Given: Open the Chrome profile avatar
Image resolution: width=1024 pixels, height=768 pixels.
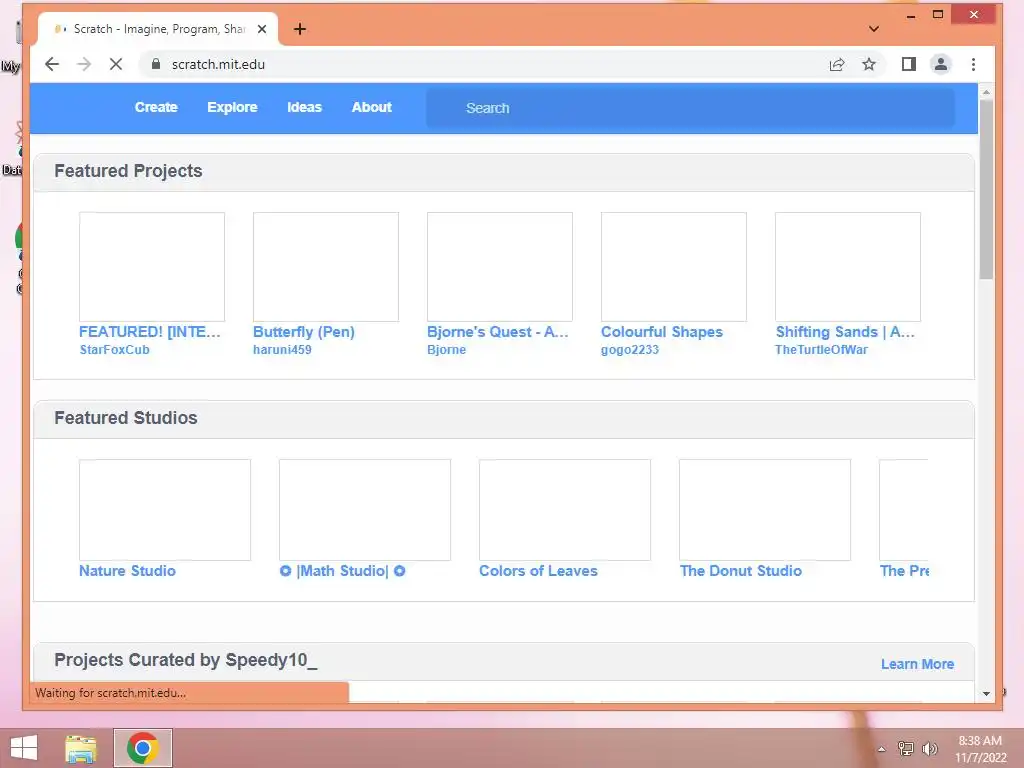Looking at the screenshot, I should point(940,64).
